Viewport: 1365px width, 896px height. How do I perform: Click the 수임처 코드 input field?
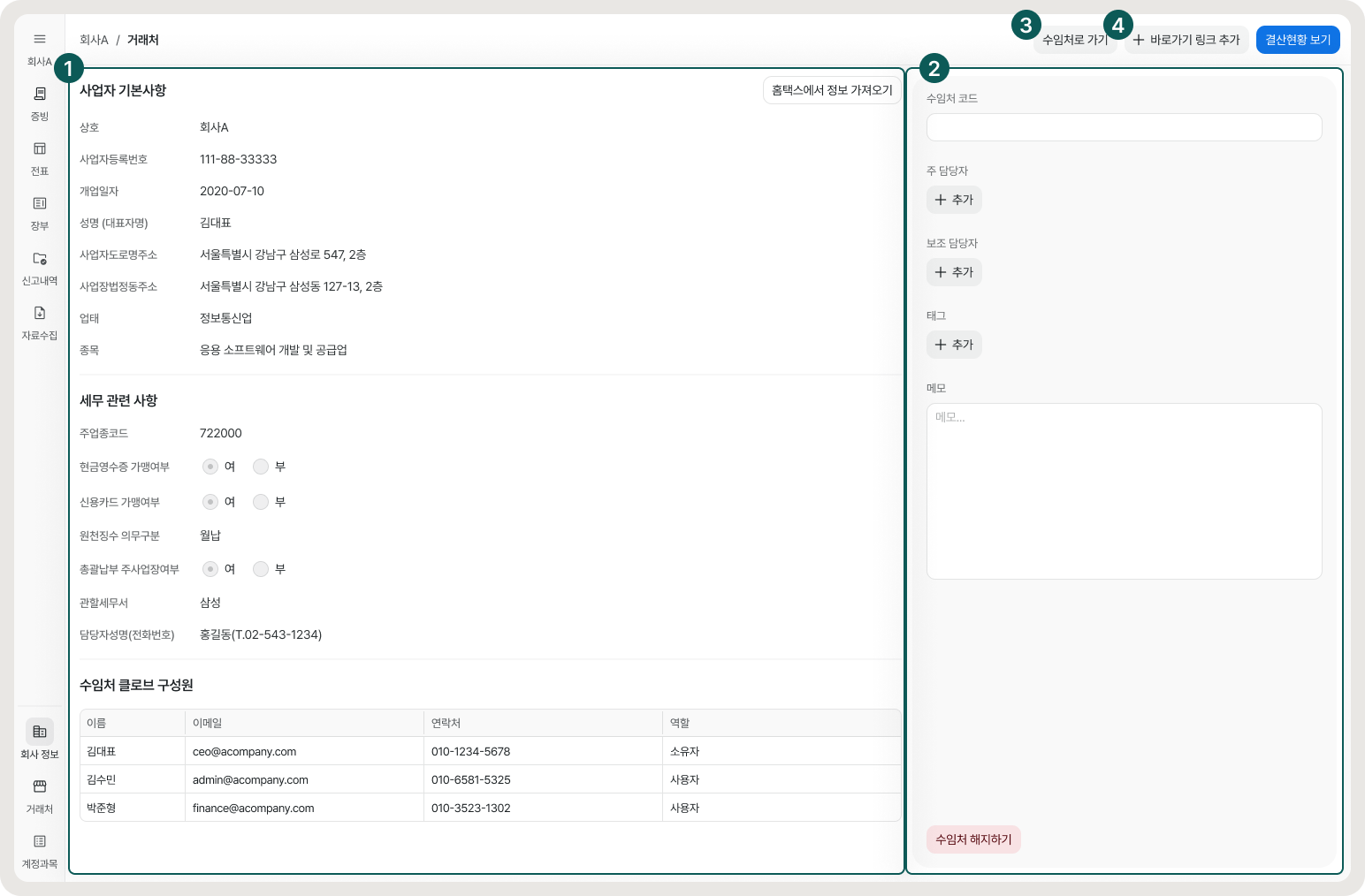pyautogui.click(x=1124, y=127)
